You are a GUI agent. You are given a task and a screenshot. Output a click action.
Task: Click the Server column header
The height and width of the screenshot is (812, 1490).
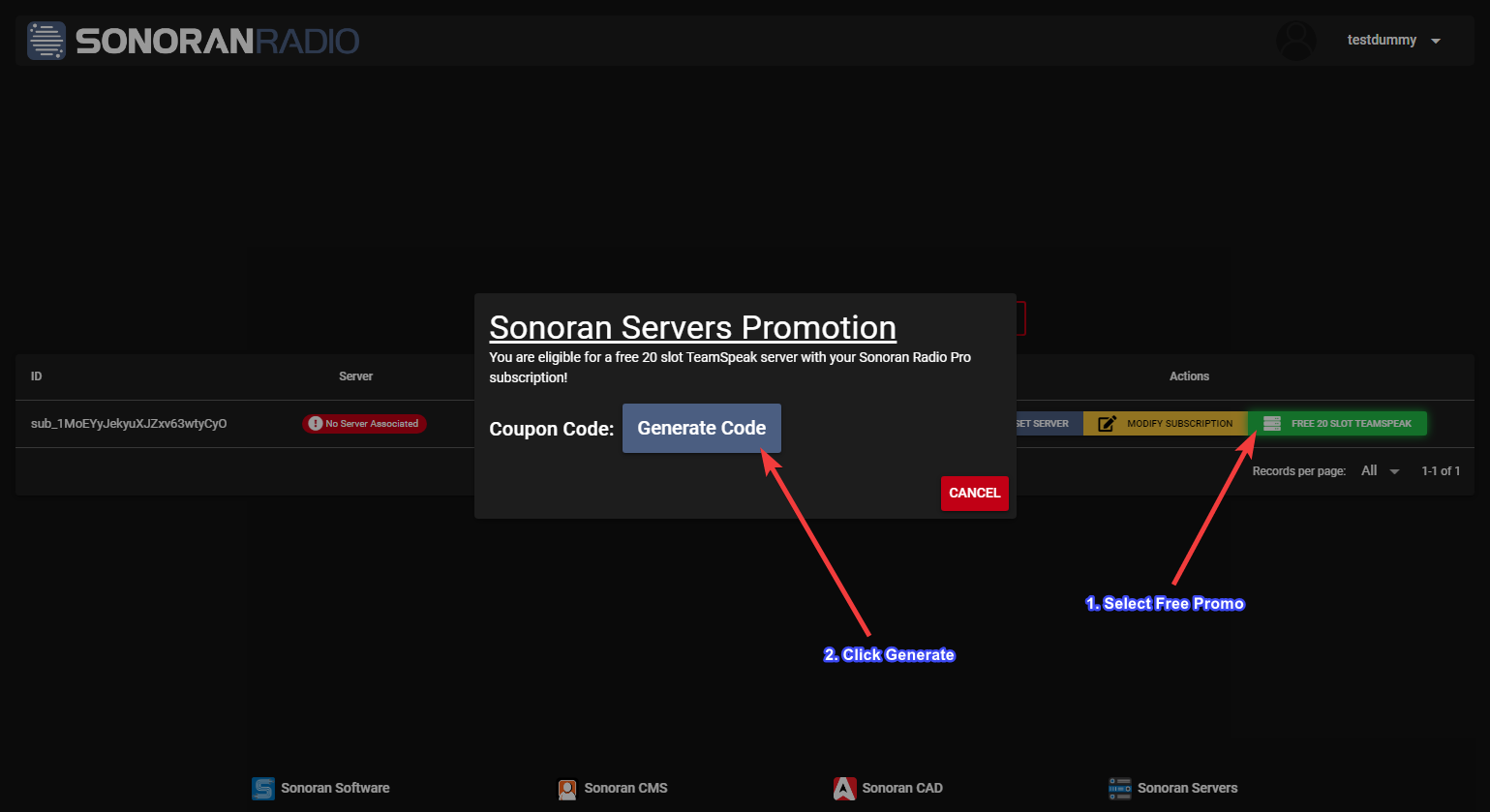click(x=355, y=376)
